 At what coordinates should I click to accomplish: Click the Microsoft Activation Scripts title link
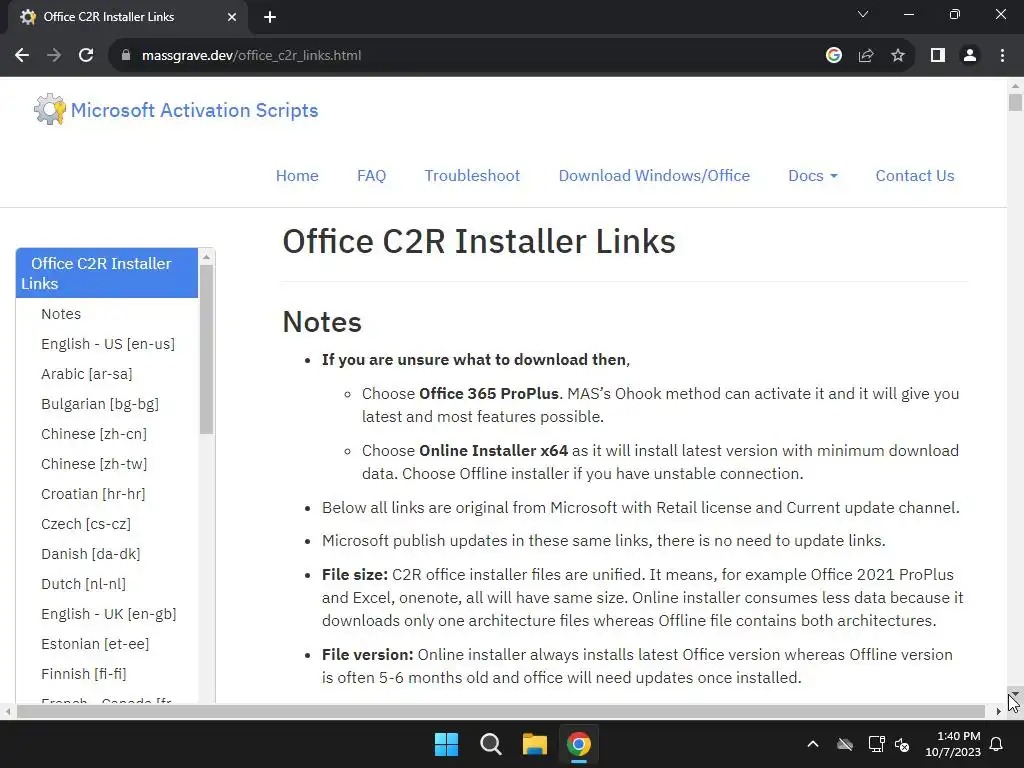coord(195,110)
